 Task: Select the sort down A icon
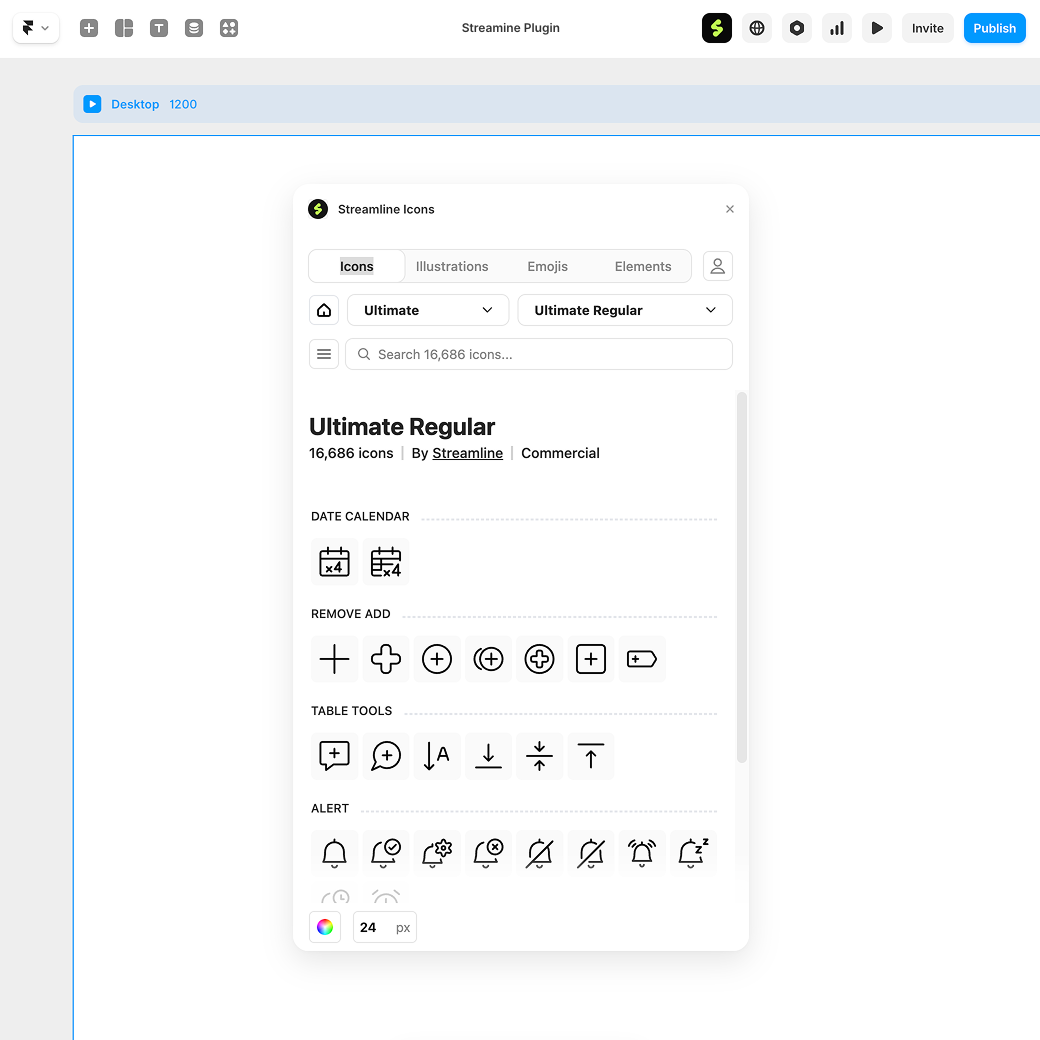[x=437, y=756]
